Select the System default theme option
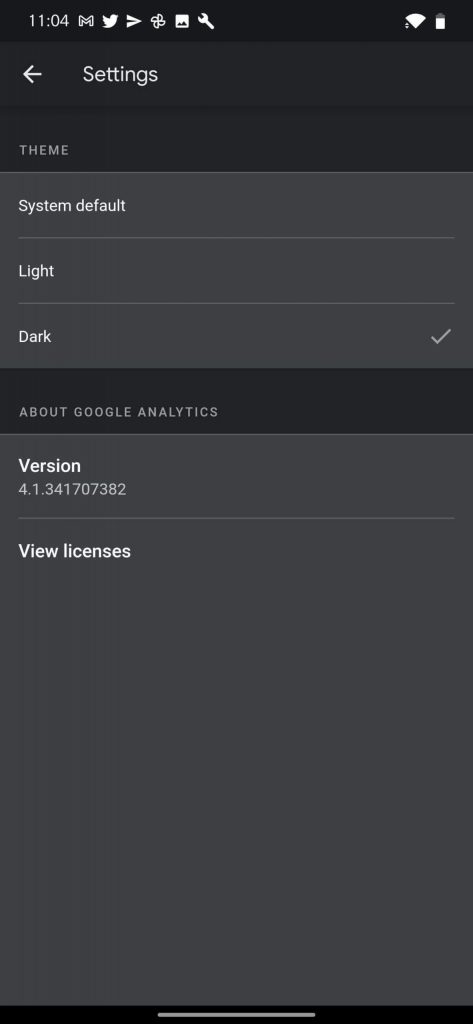Viewport: 473px width, 1024px height. (236, 206)
